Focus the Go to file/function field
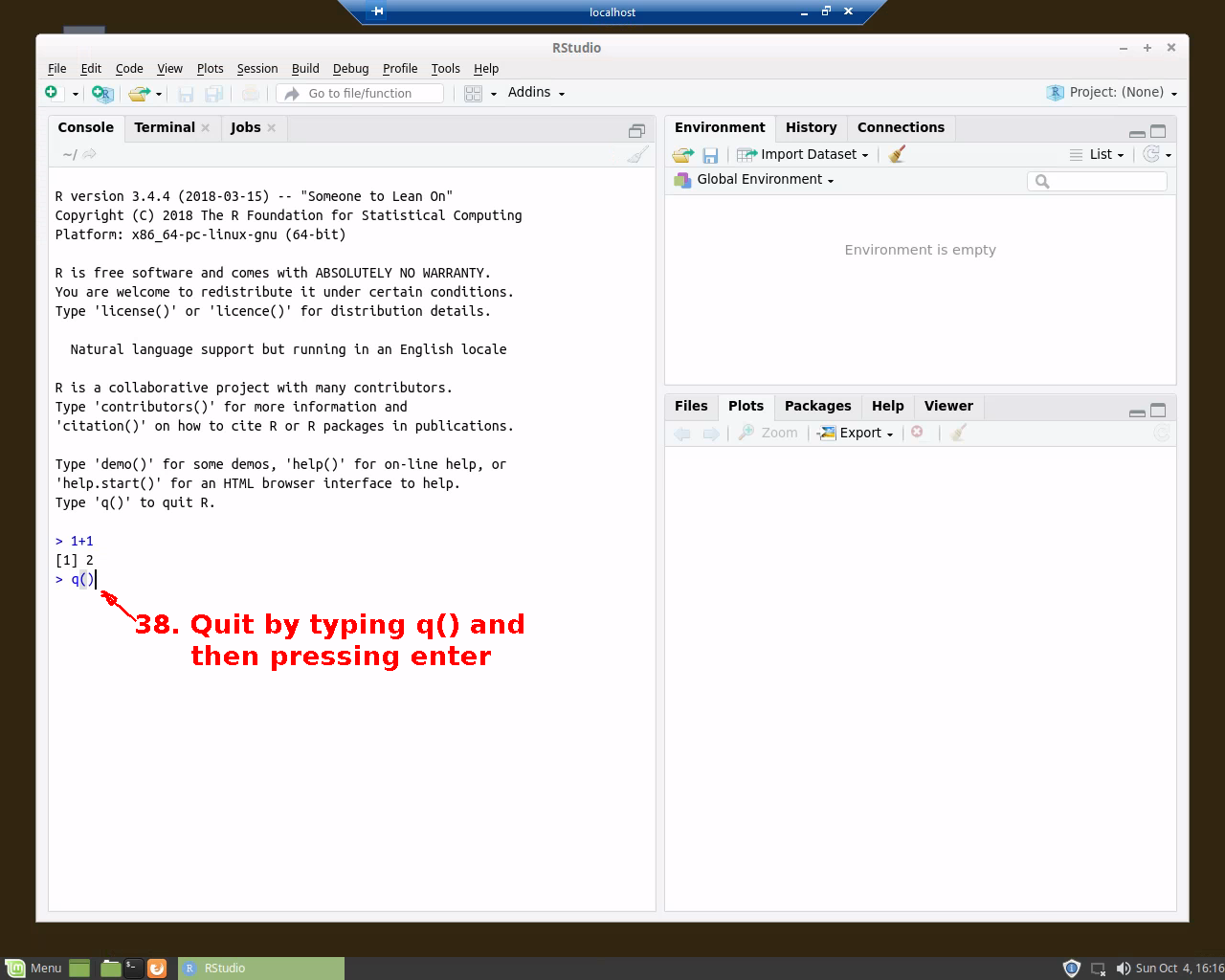This screenshot has height=980, width=1225. click(361, 93)
